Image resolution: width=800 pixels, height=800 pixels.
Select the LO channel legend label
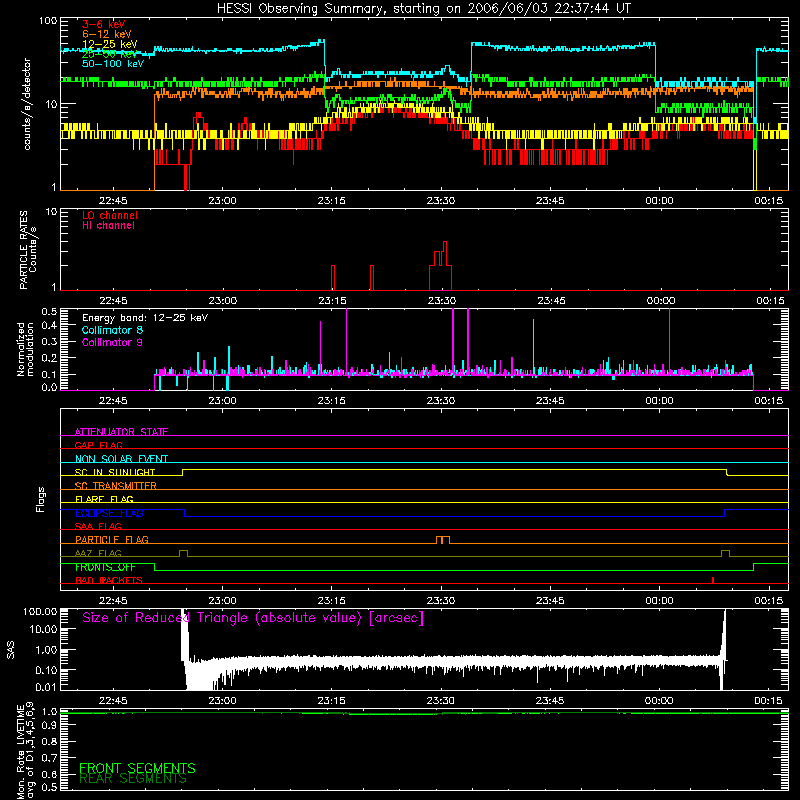pyautogui.click(x=110, y=215)
